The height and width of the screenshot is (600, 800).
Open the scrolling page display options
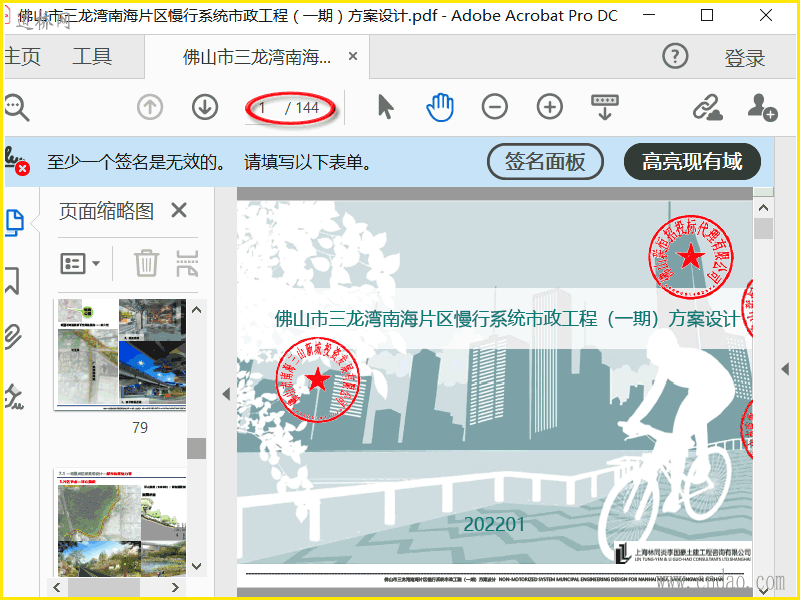pyautogui.click(x=605, y=107)
